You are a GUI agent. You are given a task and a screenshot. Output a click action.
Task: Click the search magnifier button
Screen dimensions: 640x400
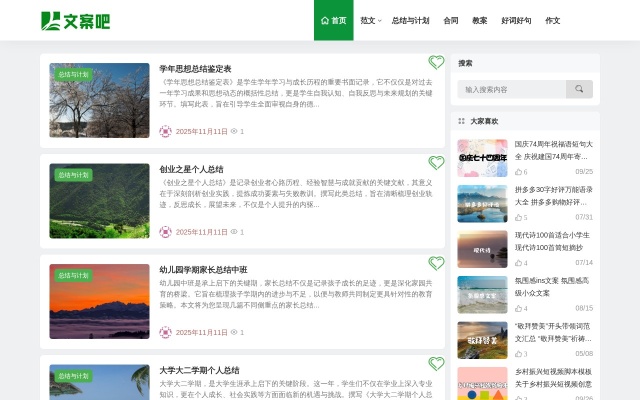point(579,89)
